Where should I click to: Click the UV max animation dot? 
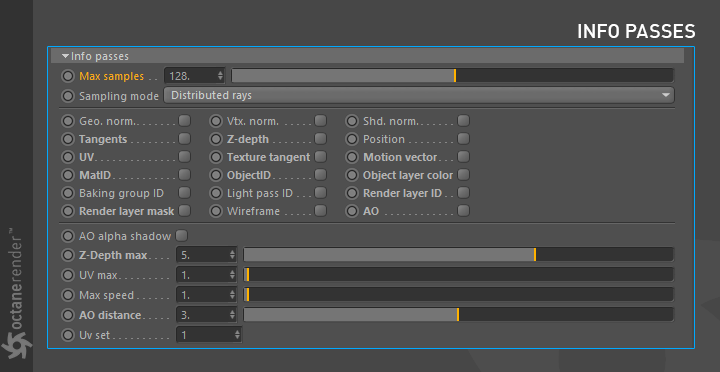coord(68,275)
